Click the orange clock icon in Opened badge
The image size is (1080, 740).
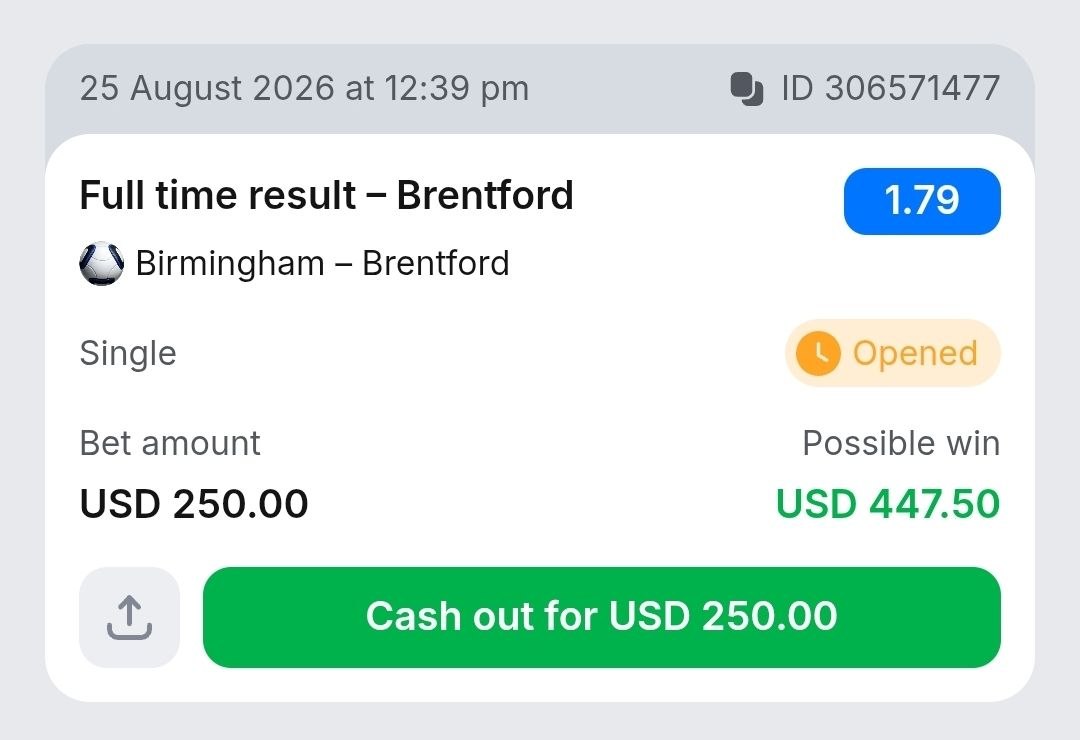point(818,353)
